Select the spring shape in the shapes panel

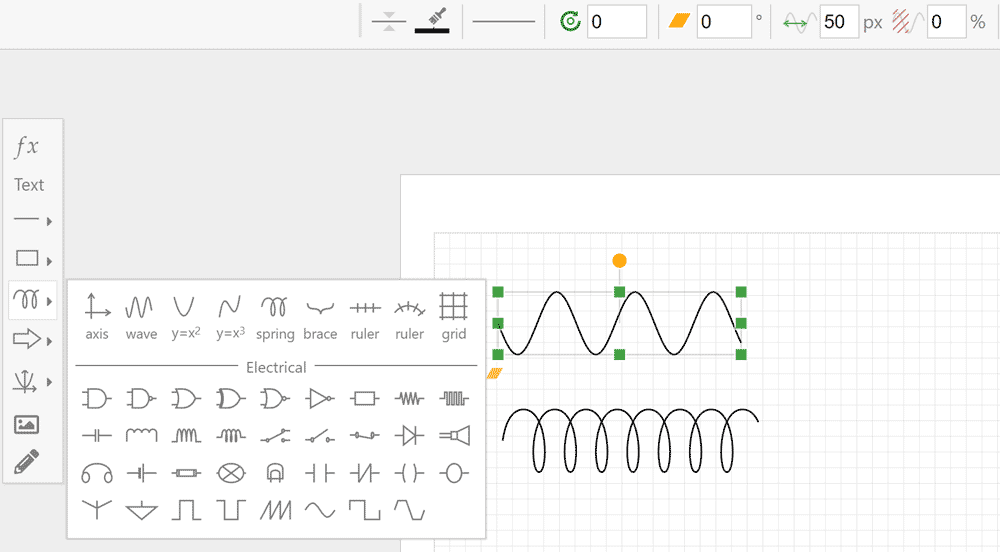tap(274, 316)
